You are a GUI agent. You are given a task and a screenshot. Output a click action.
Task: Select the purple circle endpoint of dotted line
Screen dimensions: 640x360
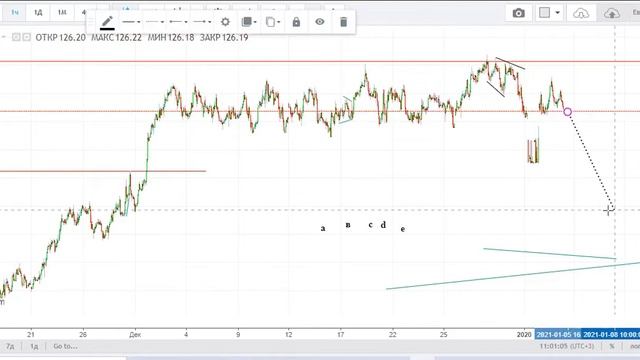click(x=567, y=112)
